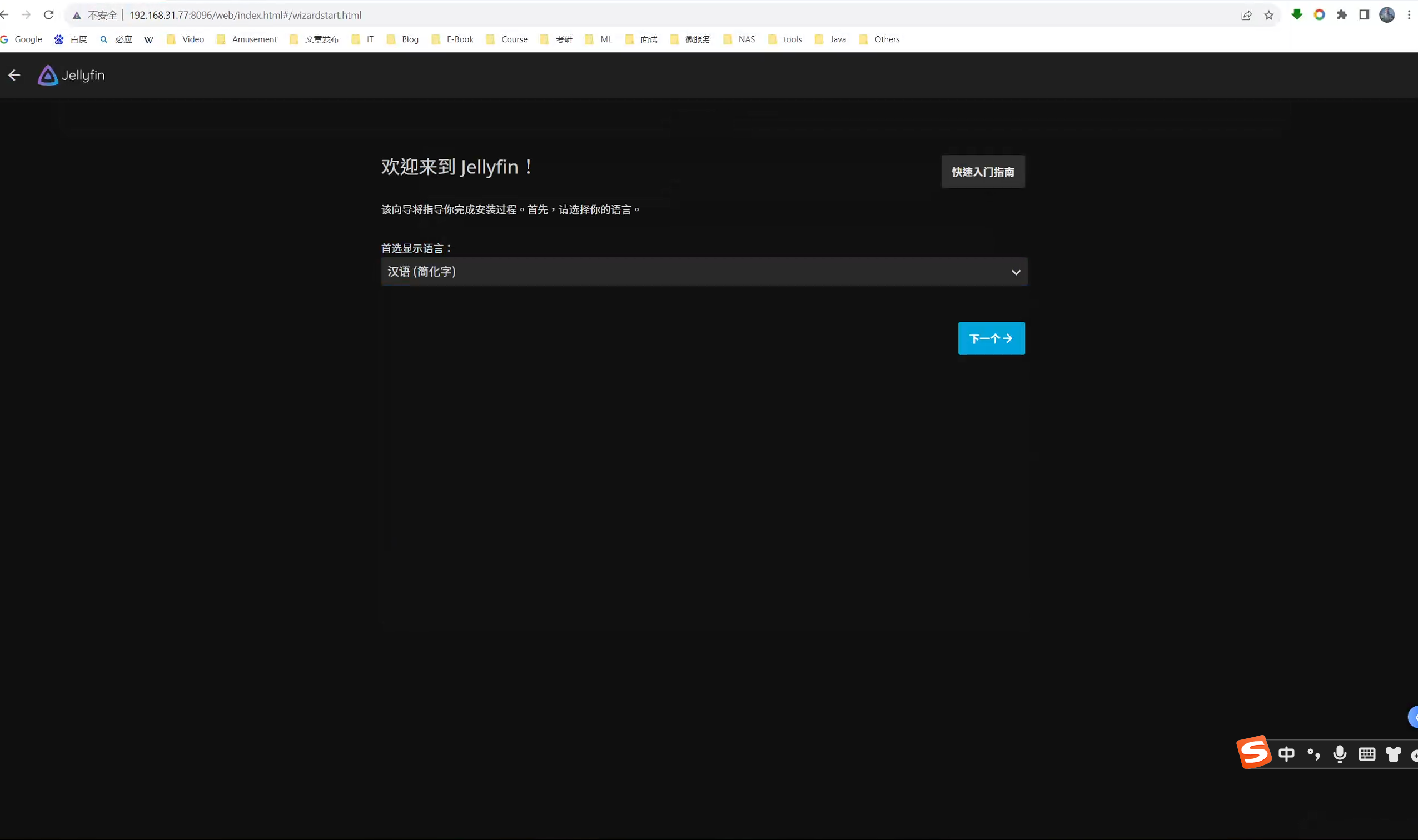
Task: Open the colorful circle extension
Action: (1320, 16)
